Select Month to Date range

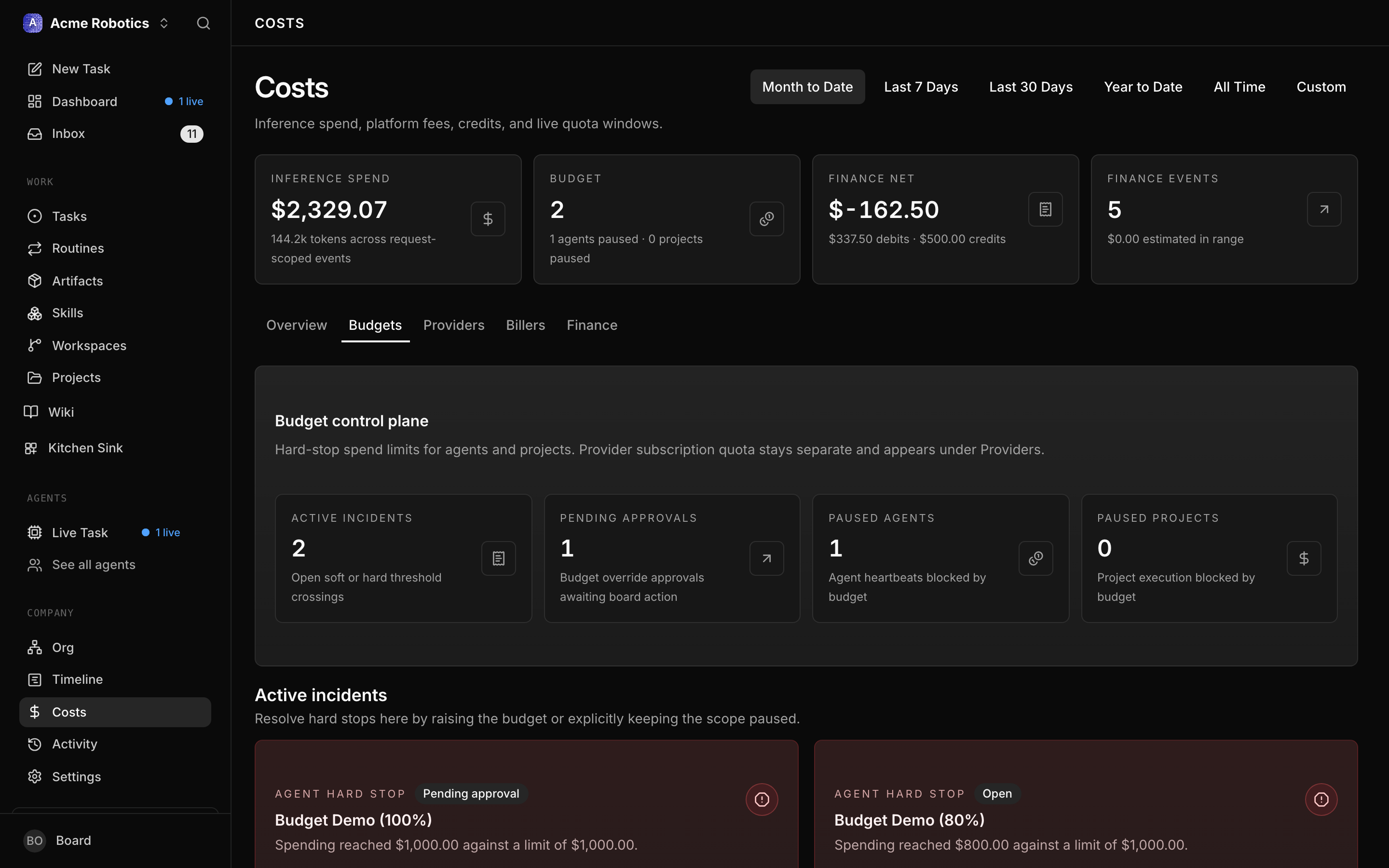[807, 87]
